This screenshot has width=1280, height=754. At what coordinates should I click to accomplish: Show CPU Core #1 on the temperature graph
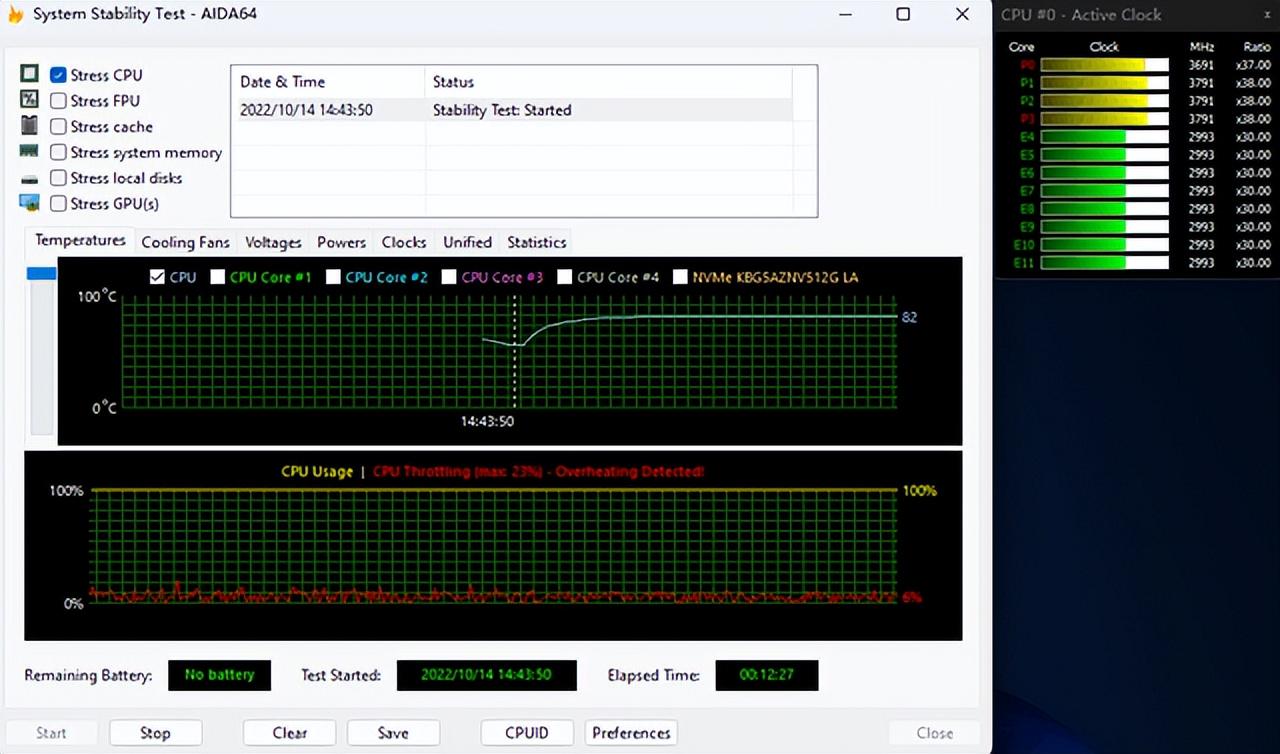pos(217,277)
